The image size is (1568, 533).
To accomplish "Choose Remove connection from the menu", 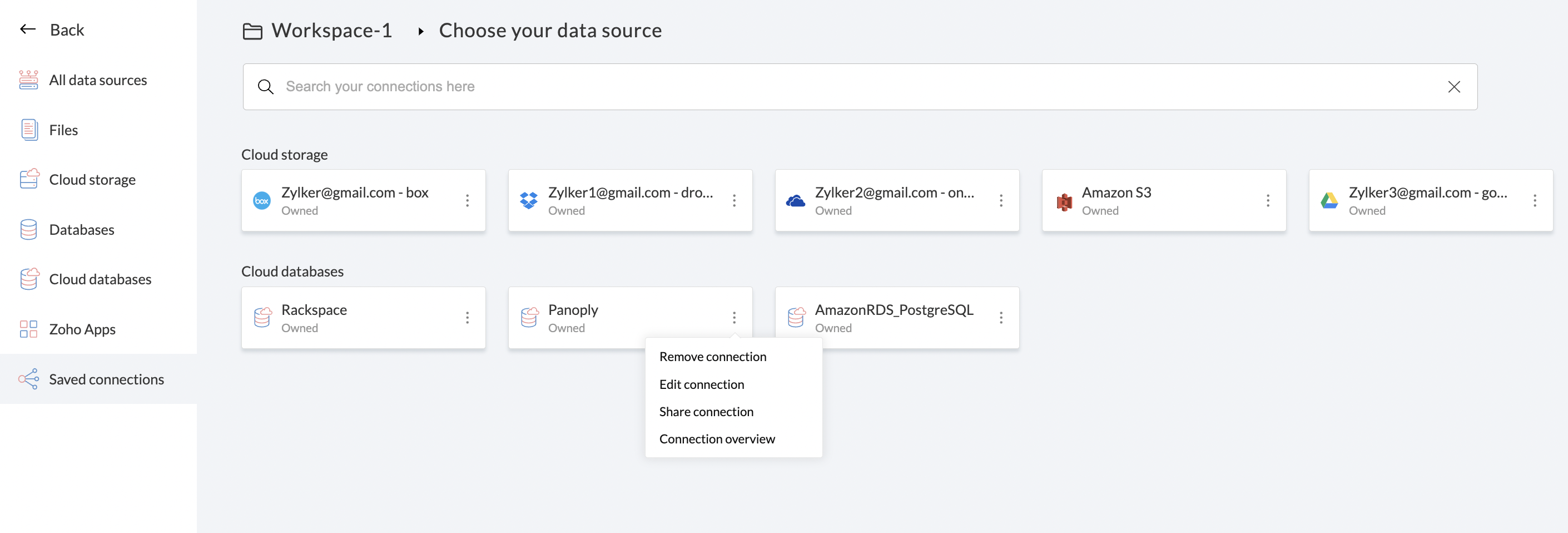I will pyautogui.click(x=712, y=356).
